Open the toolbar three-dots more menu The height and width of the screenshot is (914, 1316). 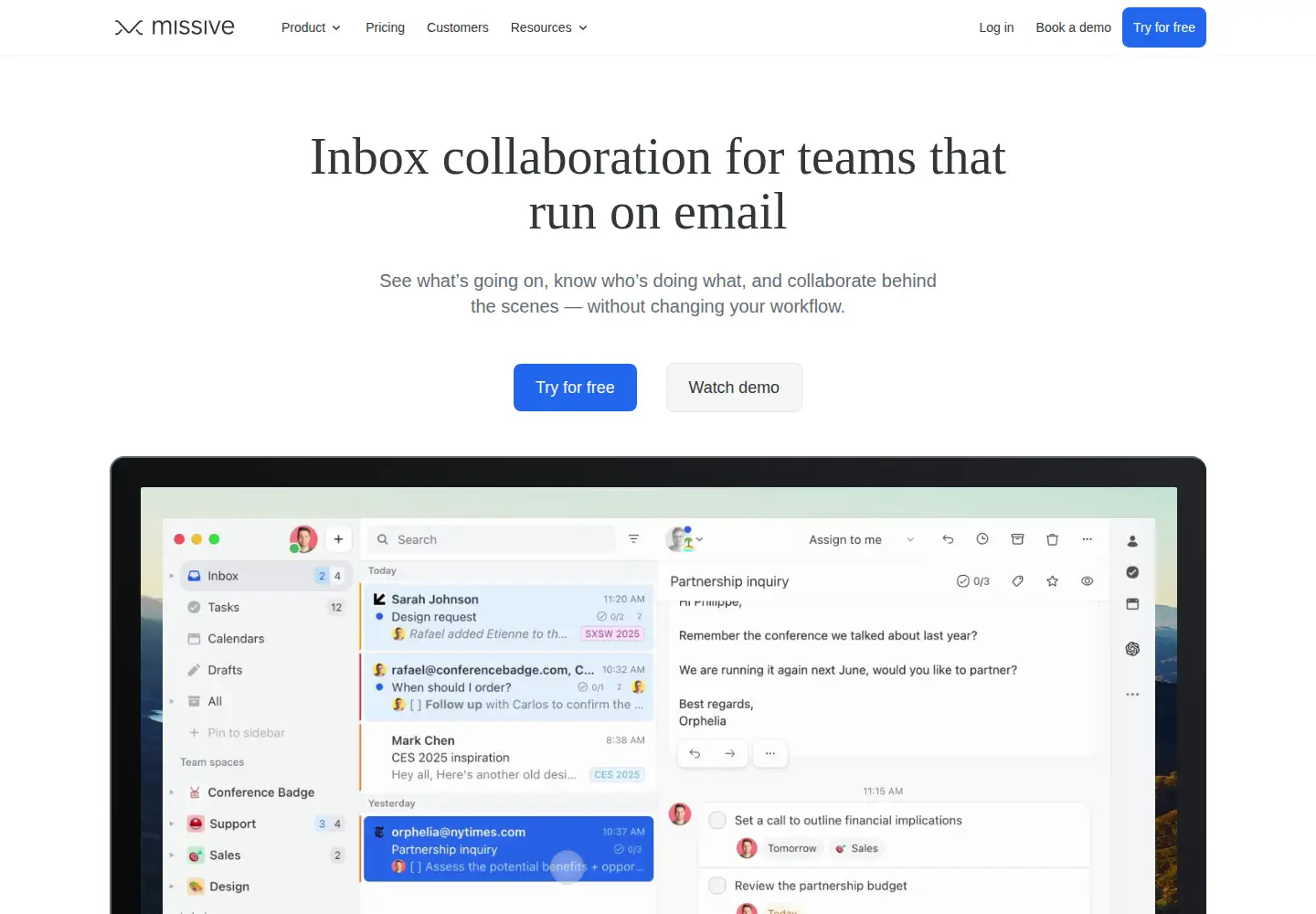(1087, 539)
